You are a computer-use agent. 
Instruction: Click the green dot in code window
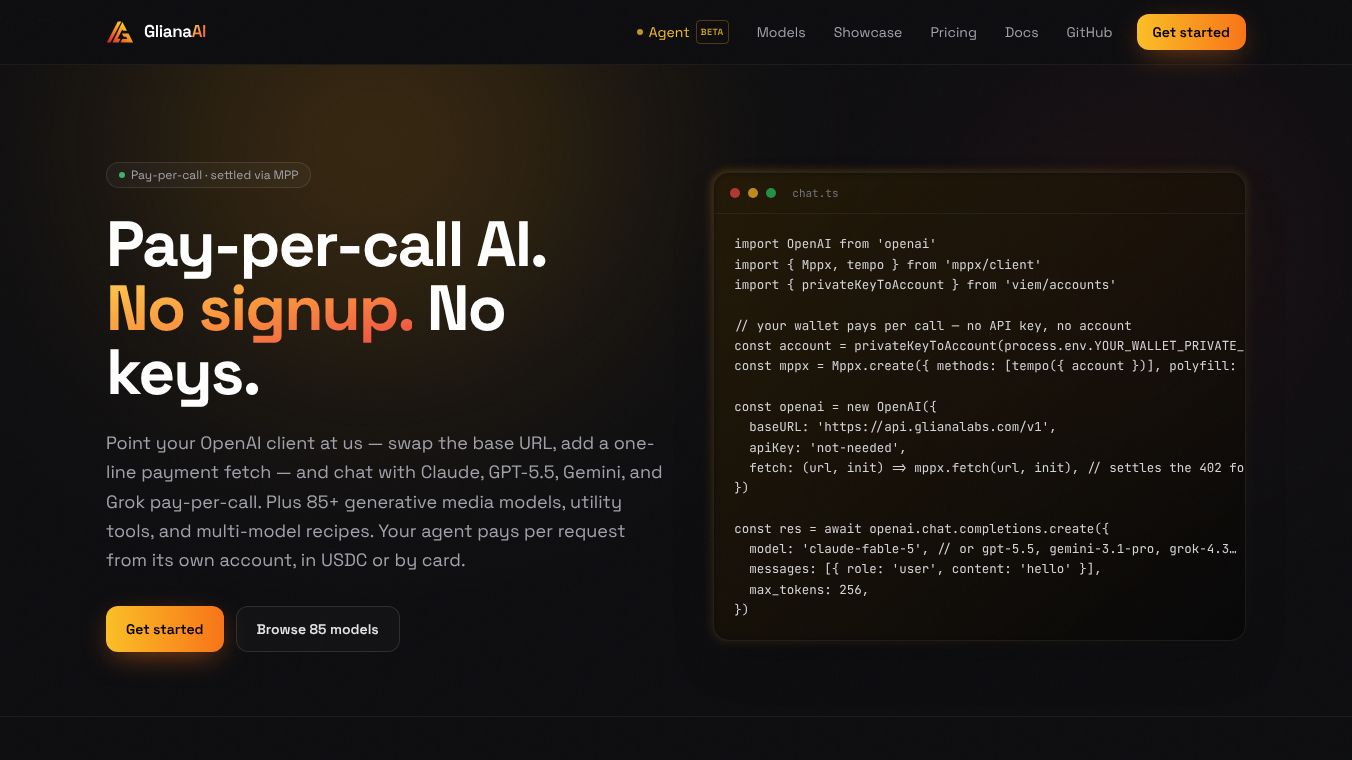(771, 193)
